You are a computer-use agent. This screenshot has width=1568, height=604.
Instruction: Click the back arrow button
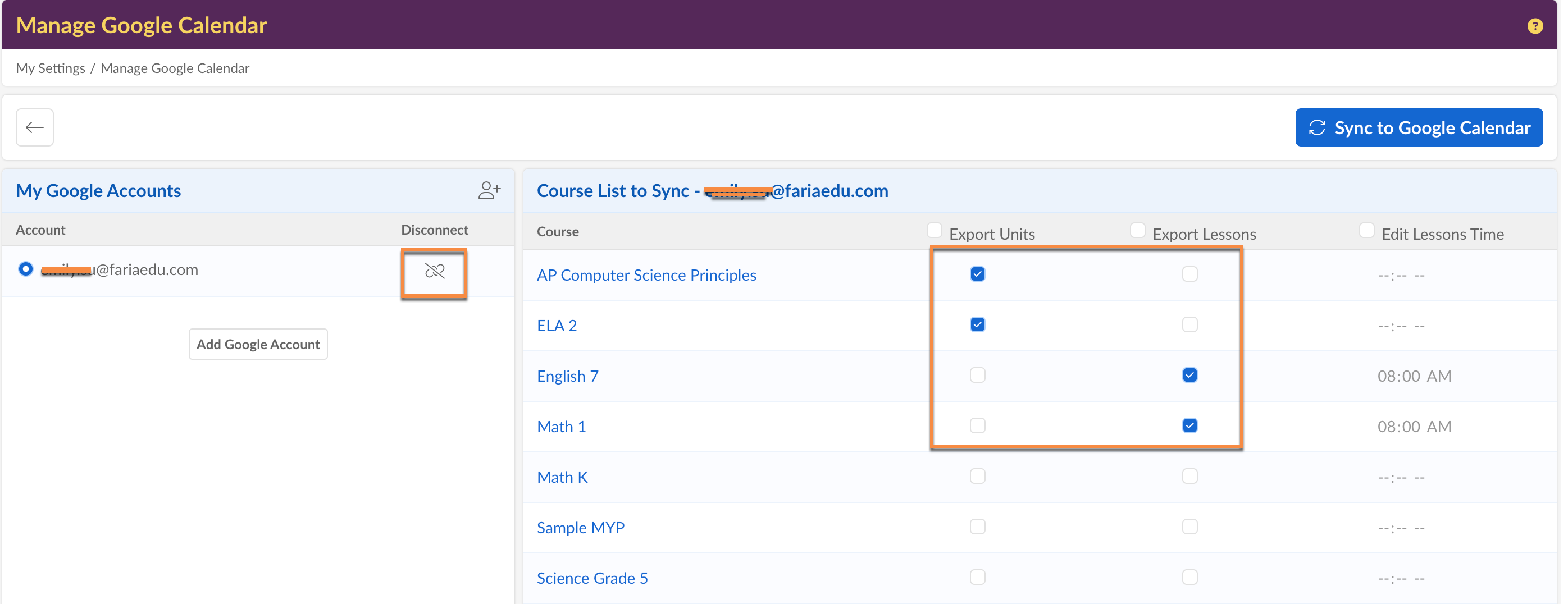pos(35,127)
